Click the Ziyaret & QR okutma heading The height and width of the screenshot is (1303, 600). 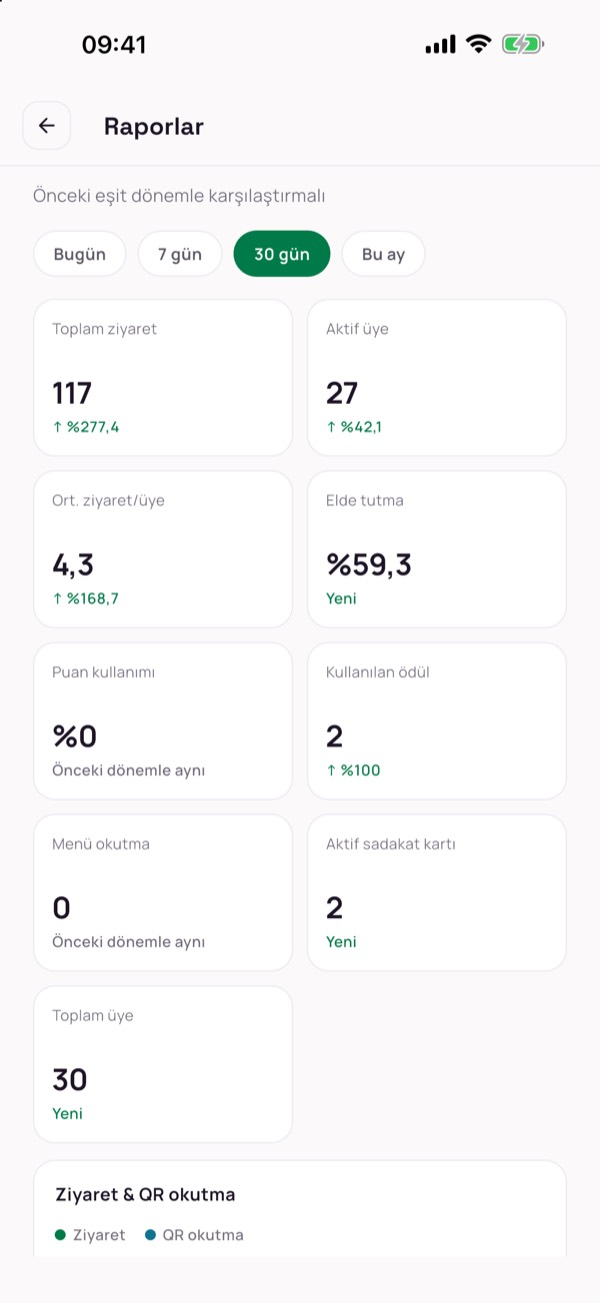coord(145,1195)
